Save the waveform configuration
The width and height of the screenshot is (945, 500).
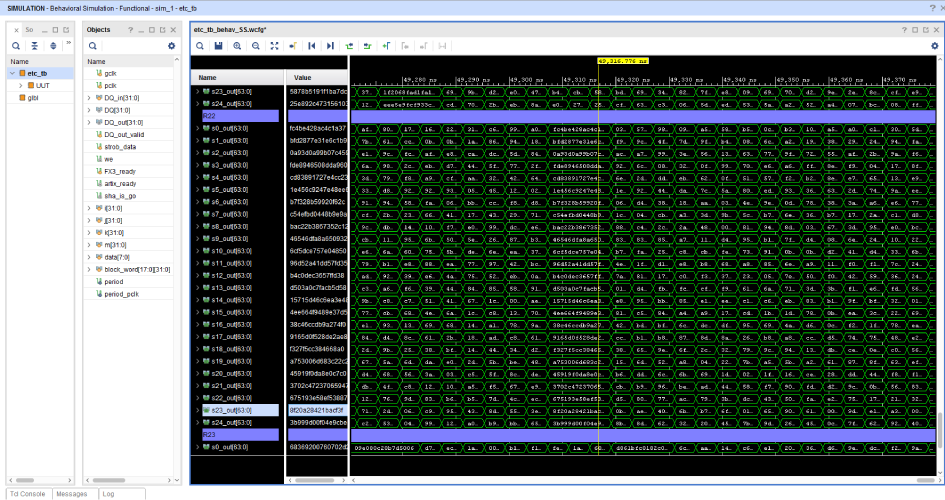218,46
